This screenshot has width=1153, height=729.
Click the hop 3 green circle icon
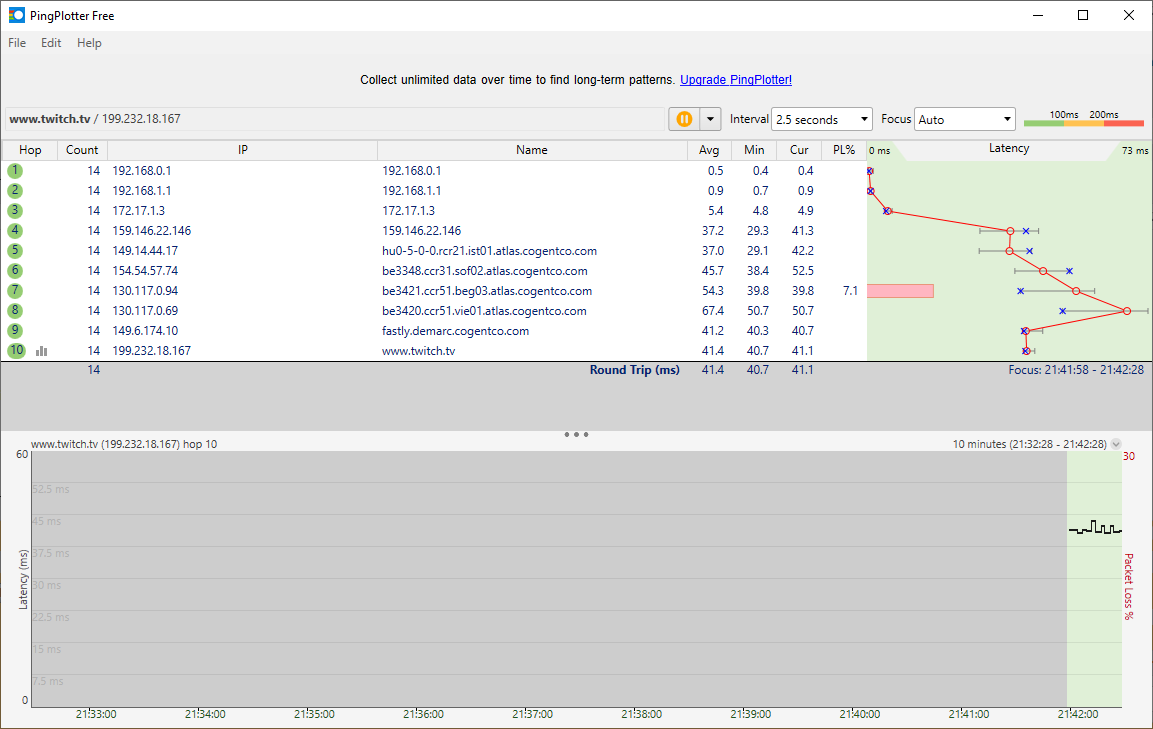(x=15, y=210)
